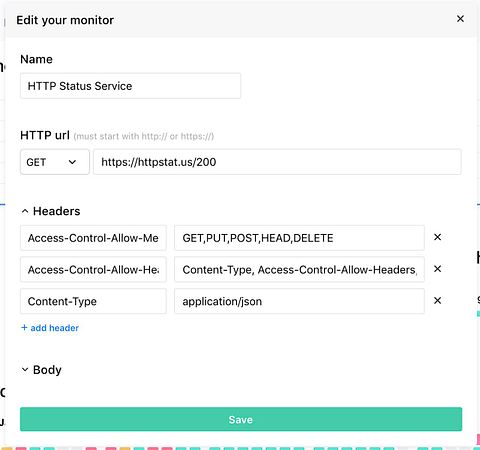The image size is (480, 450).
Task: Edit the application/json value field
Action: point(299,301)
